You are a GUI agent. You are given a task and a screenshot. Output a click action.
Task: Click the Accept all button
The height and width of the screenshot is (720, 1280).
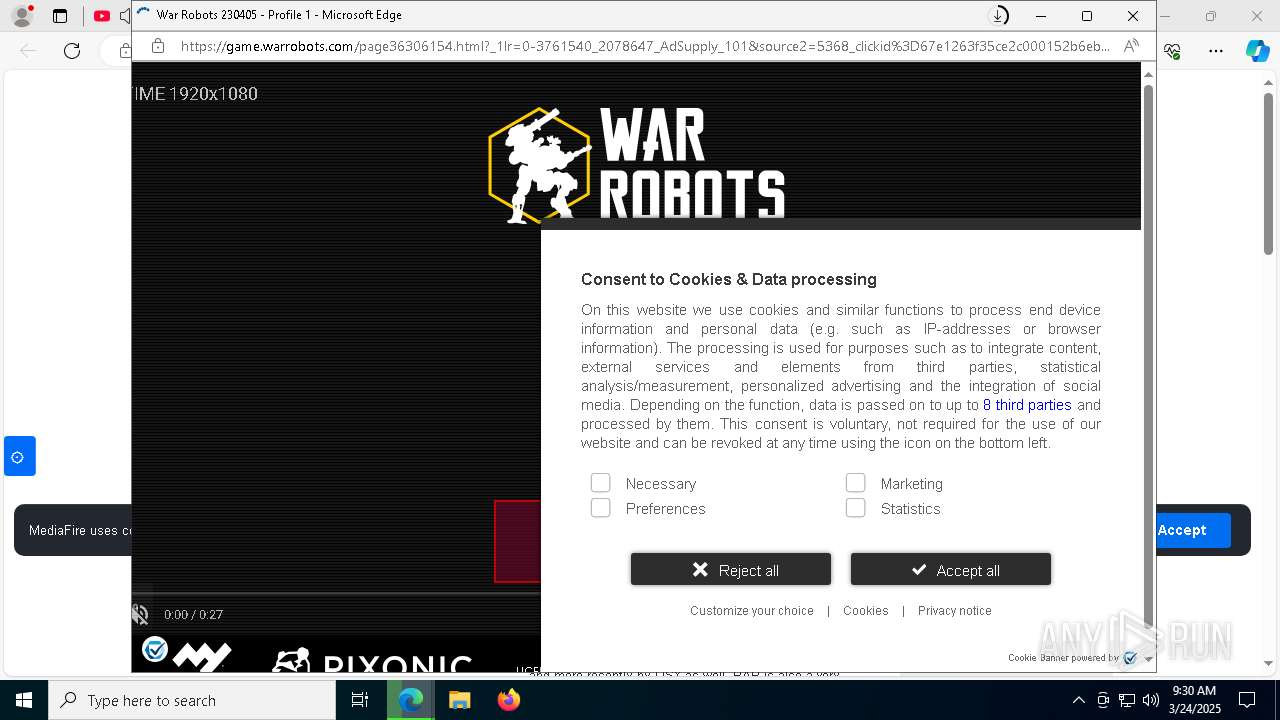[x=951, y=570]
